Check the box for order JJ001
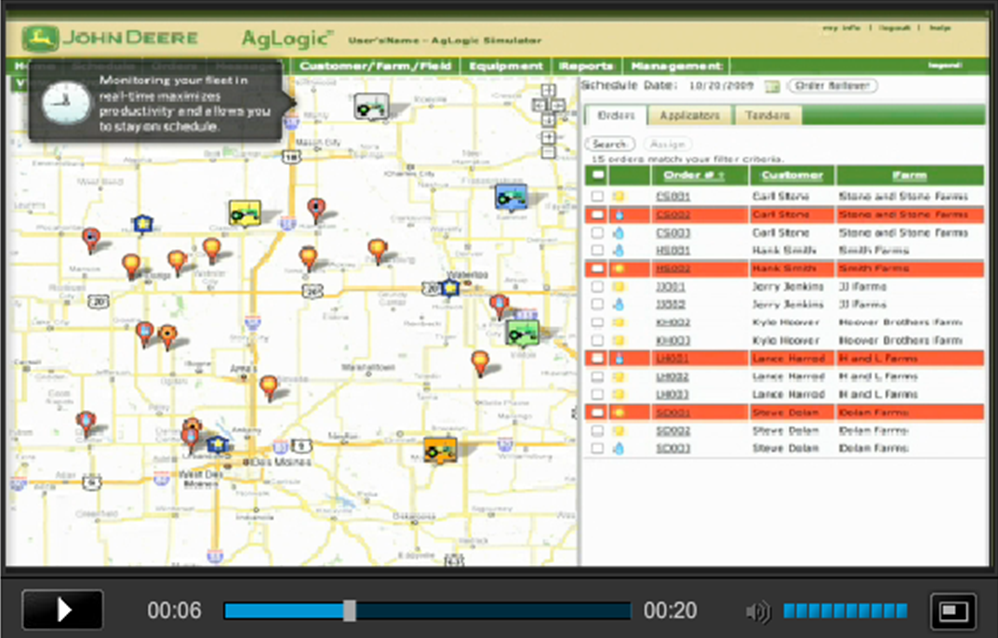The height and width of the screenshot is (638, 998). click(597, 287)
